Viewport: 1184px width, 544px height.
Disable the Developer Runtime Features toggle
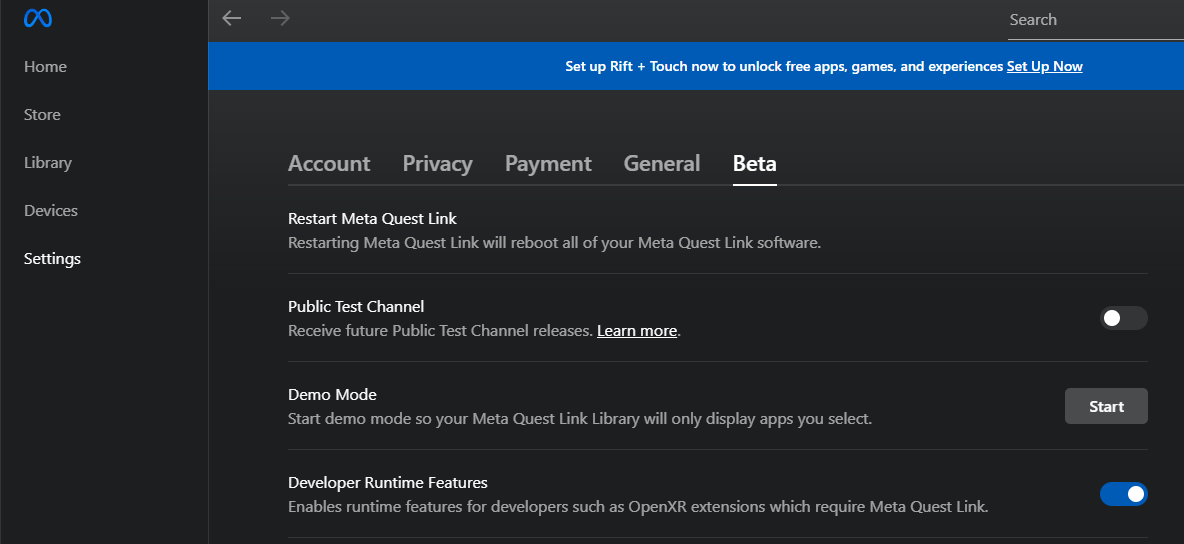point(1123,494)
